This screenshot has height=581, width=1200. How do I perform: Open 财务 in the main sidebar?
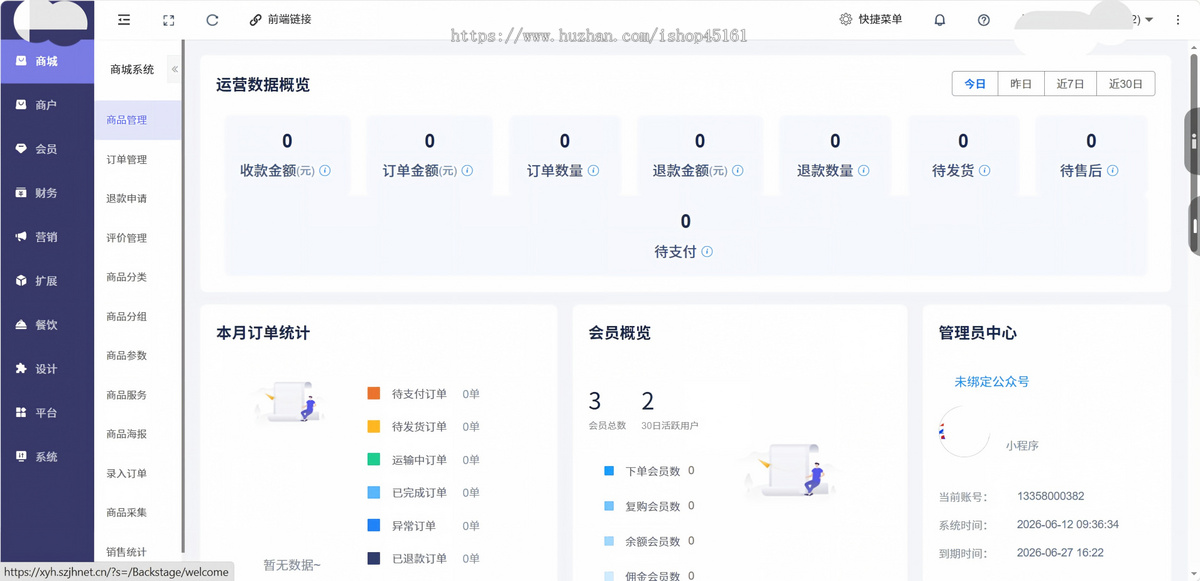point(47,193)
